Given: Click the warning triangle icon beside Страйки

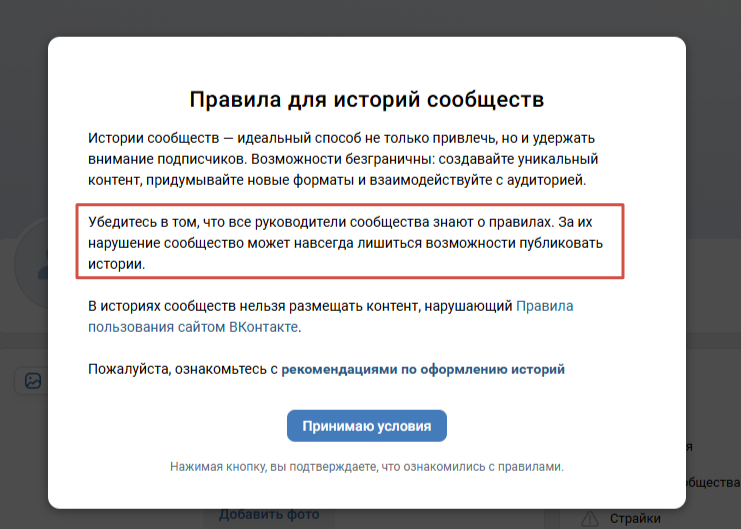Looking at the screenshot, I should pyautogui.click(x=590, y=518).
